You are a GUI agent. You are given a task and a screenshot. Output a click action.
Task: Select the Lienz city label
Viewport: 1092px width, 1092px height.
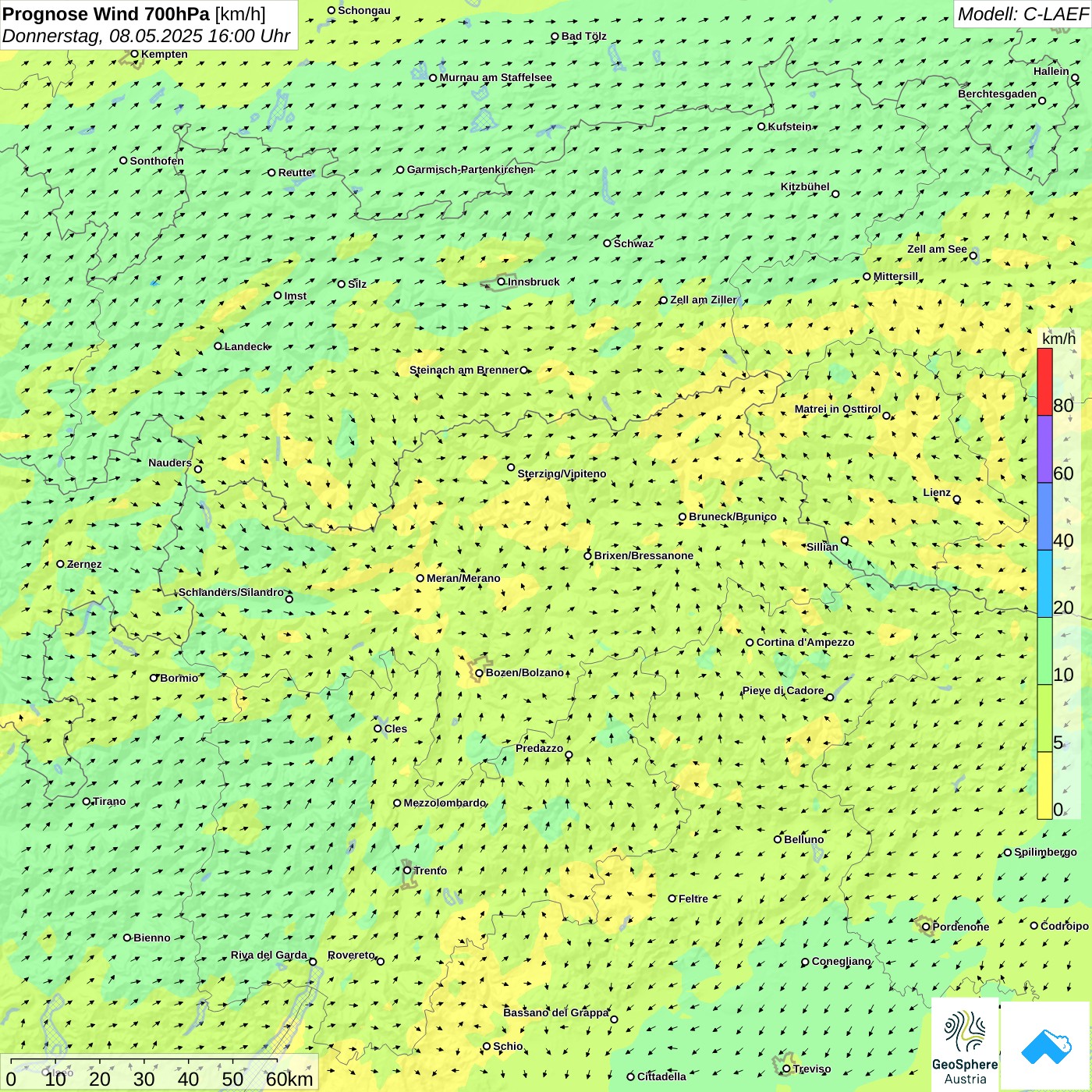937,492
